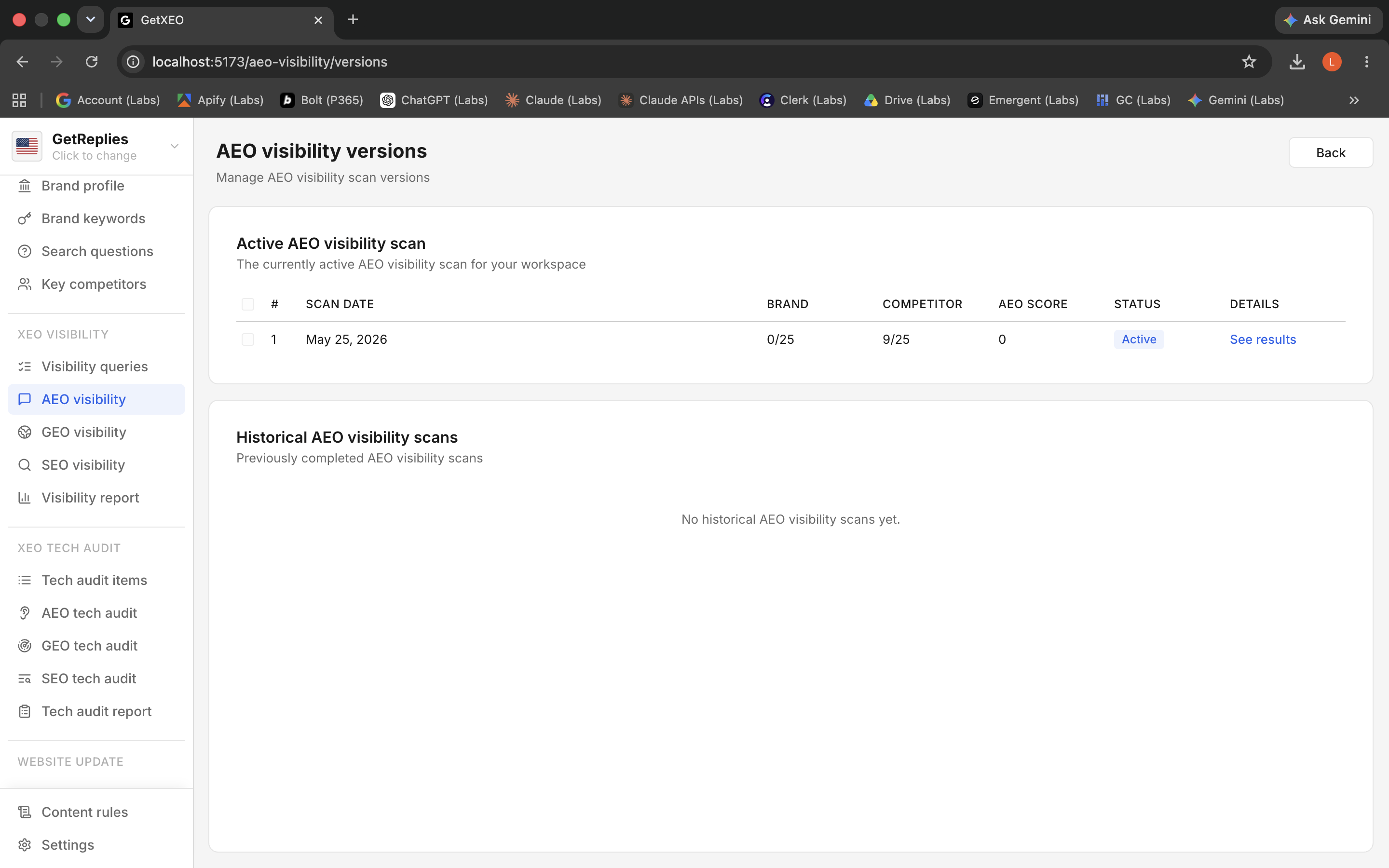Image resolution: width=1389 pixels, height=868 pixels.
Task: Open the Drive (Labs) bookmark
Action: [907, 100]
